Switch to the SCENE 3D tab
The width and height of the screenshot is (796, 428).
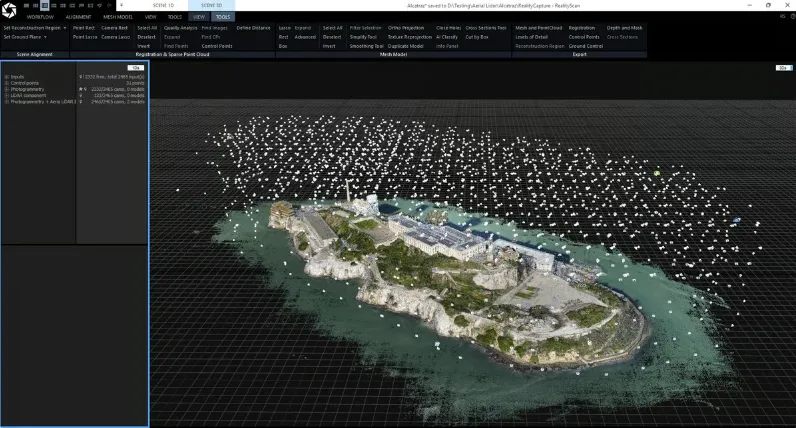click(211, 6)
